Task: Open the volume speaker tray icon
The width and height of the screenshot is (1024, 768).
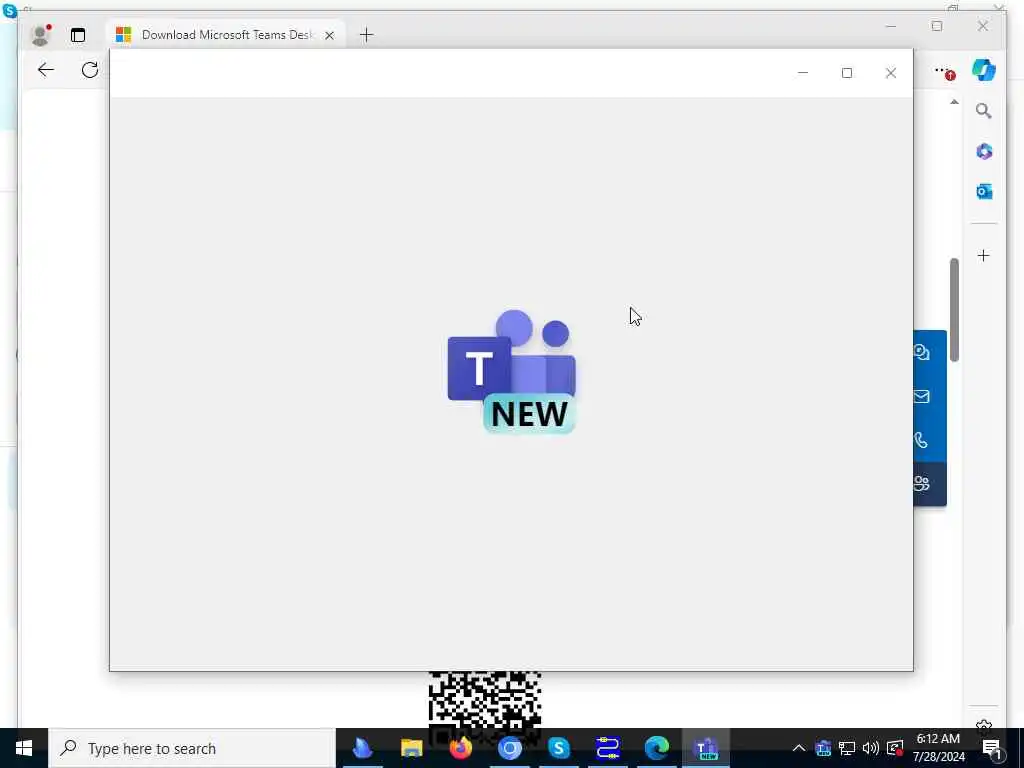Action: click(871, 748)
